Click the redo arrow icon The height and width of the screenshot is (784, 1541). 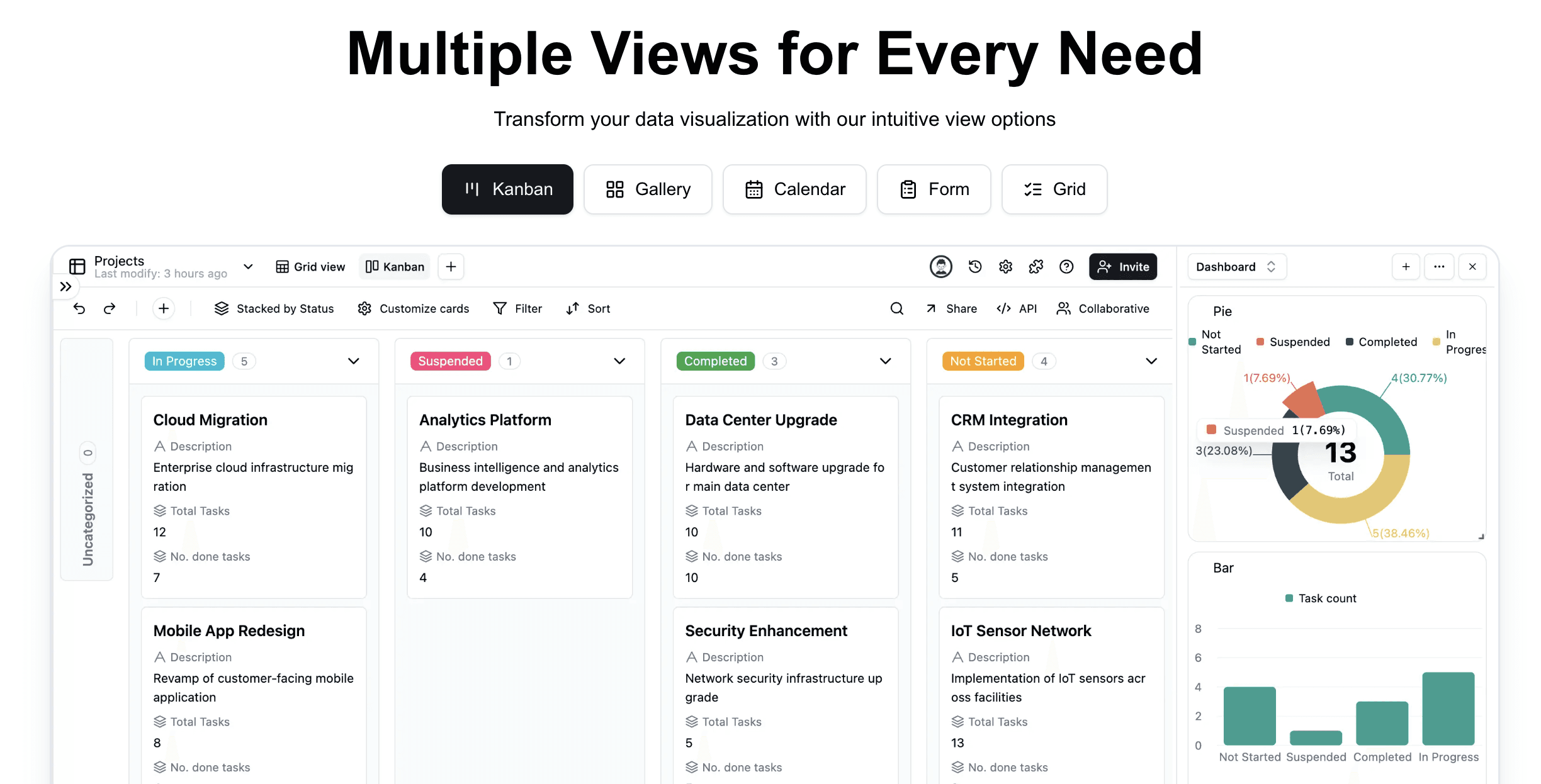[x=110, y=308]
